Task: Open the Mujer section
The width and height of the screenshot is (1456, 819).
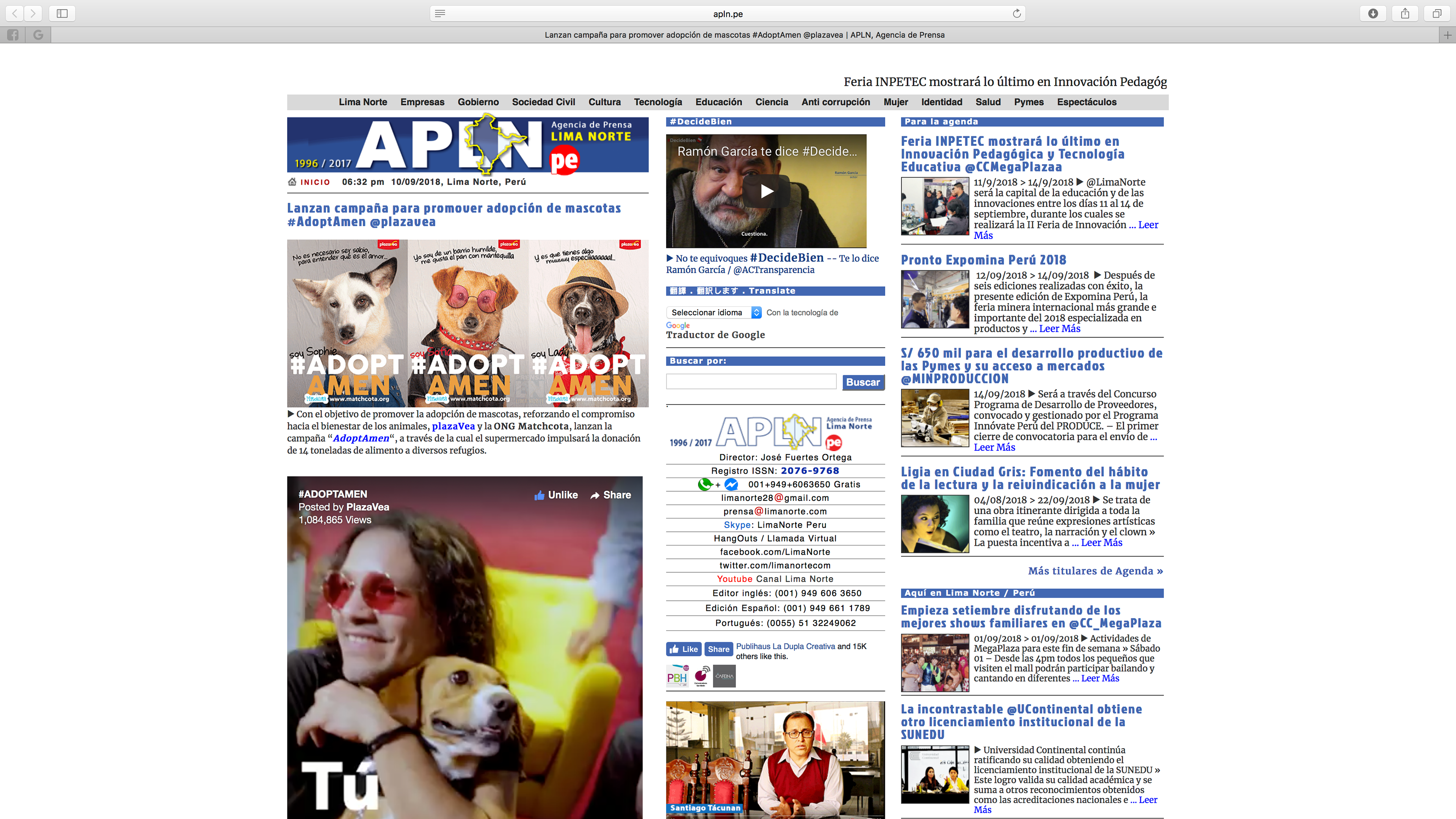Action: [x=895, y=102]
